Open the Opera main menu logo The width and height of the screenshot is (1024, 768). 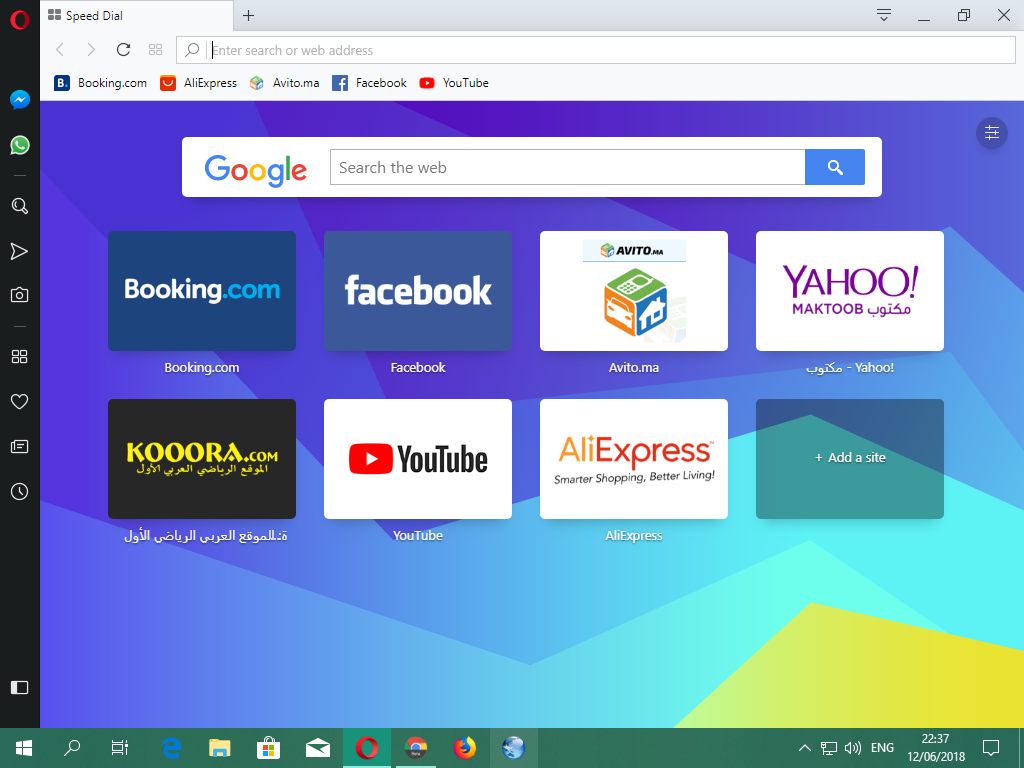point(20,20)
